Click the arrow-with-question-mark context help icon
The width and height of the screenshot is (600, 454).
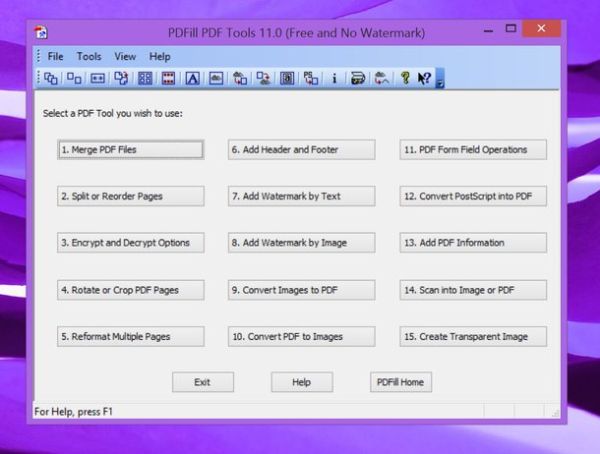pyautogui.click(x=424, y=78)
